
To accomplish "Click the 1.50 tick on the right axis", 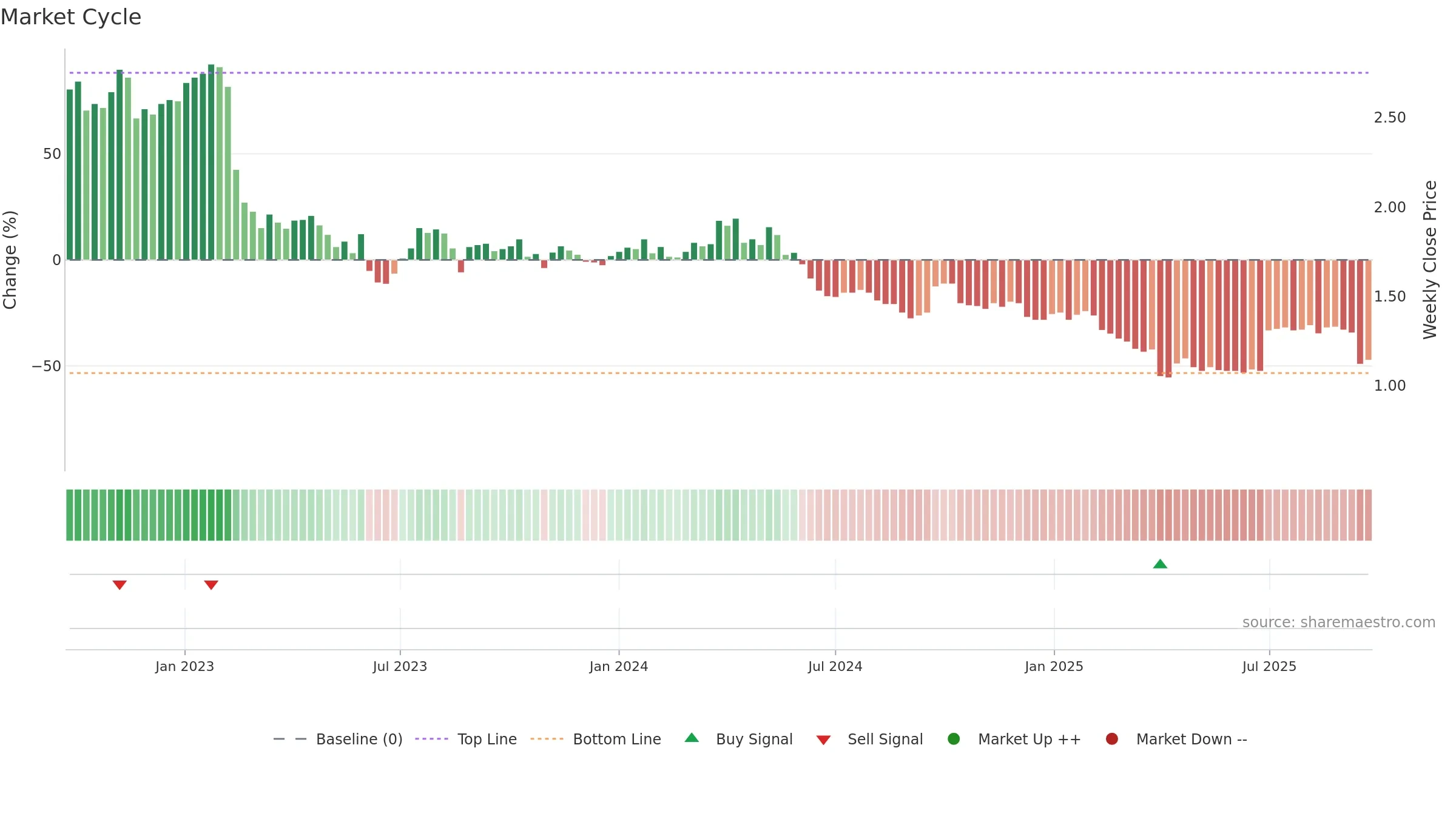I will 1390,297.
